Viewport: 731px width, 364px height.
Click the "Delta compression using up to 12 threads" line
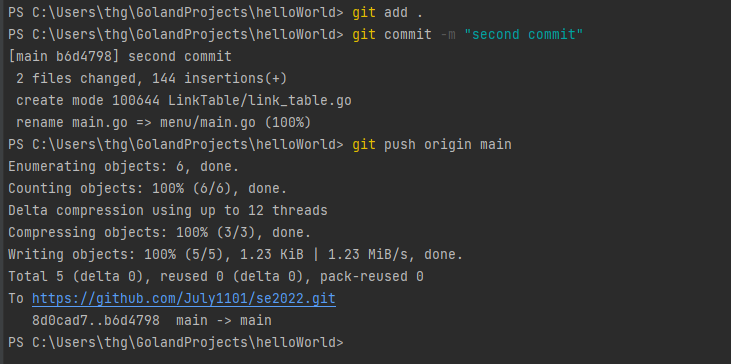coord(168,211)
